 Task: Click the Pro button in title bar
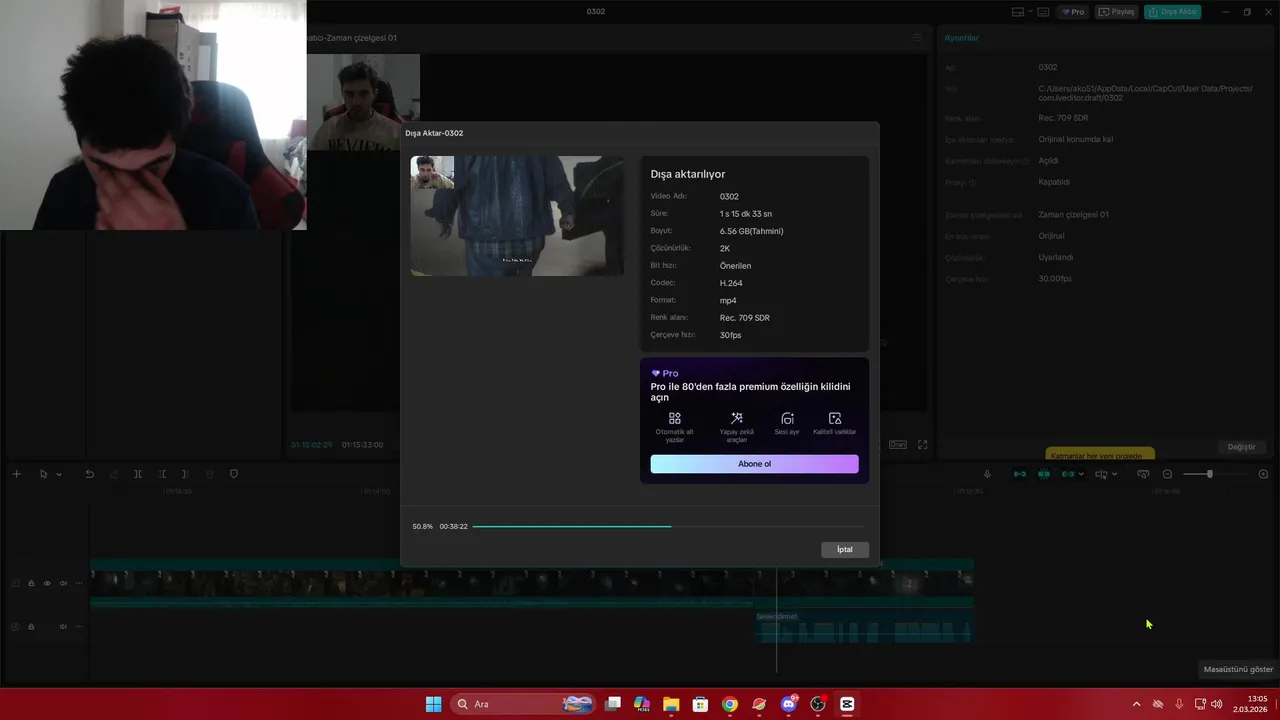click(1073, 12)
